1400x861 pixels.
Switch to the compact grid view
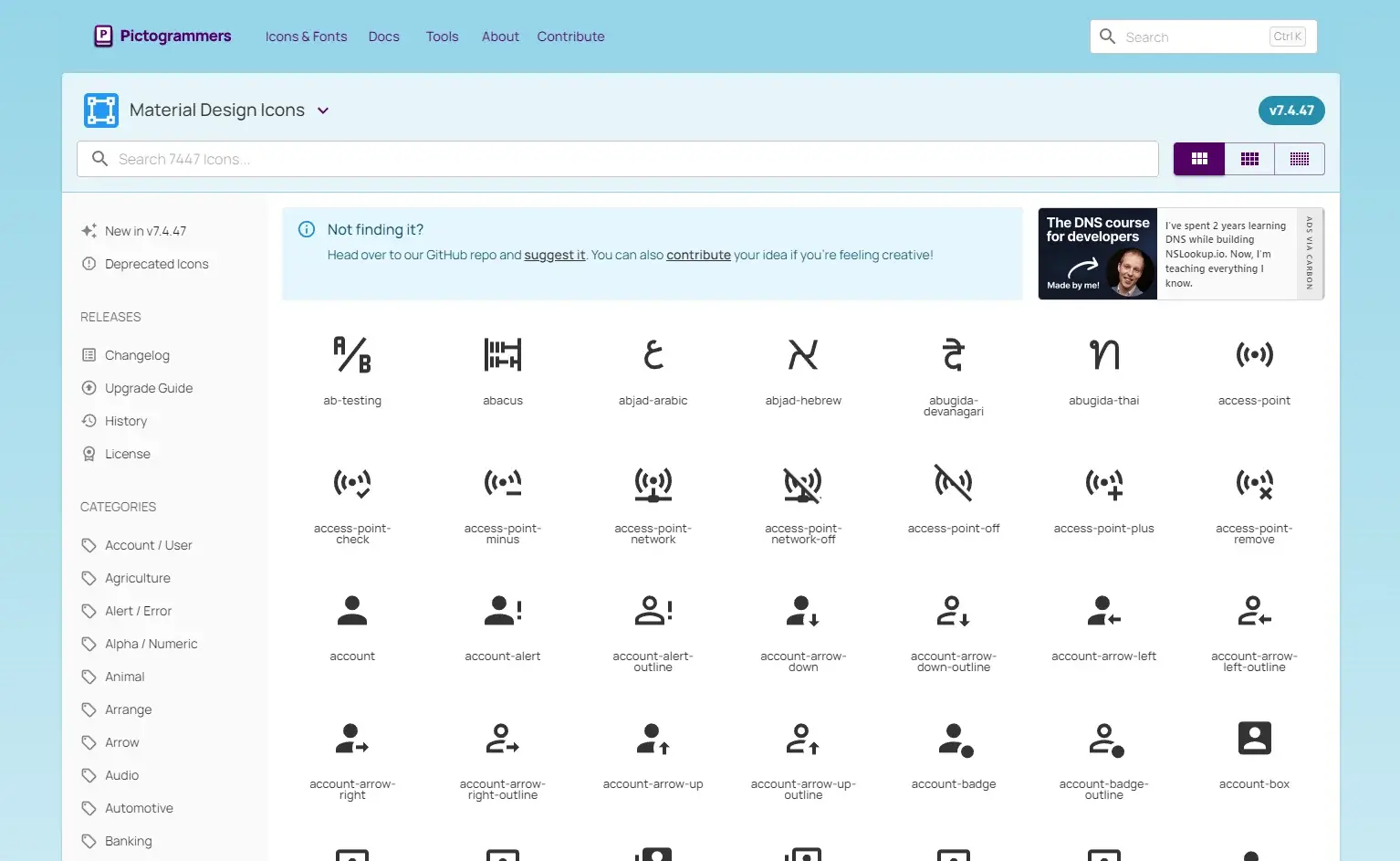point(1300,159)
